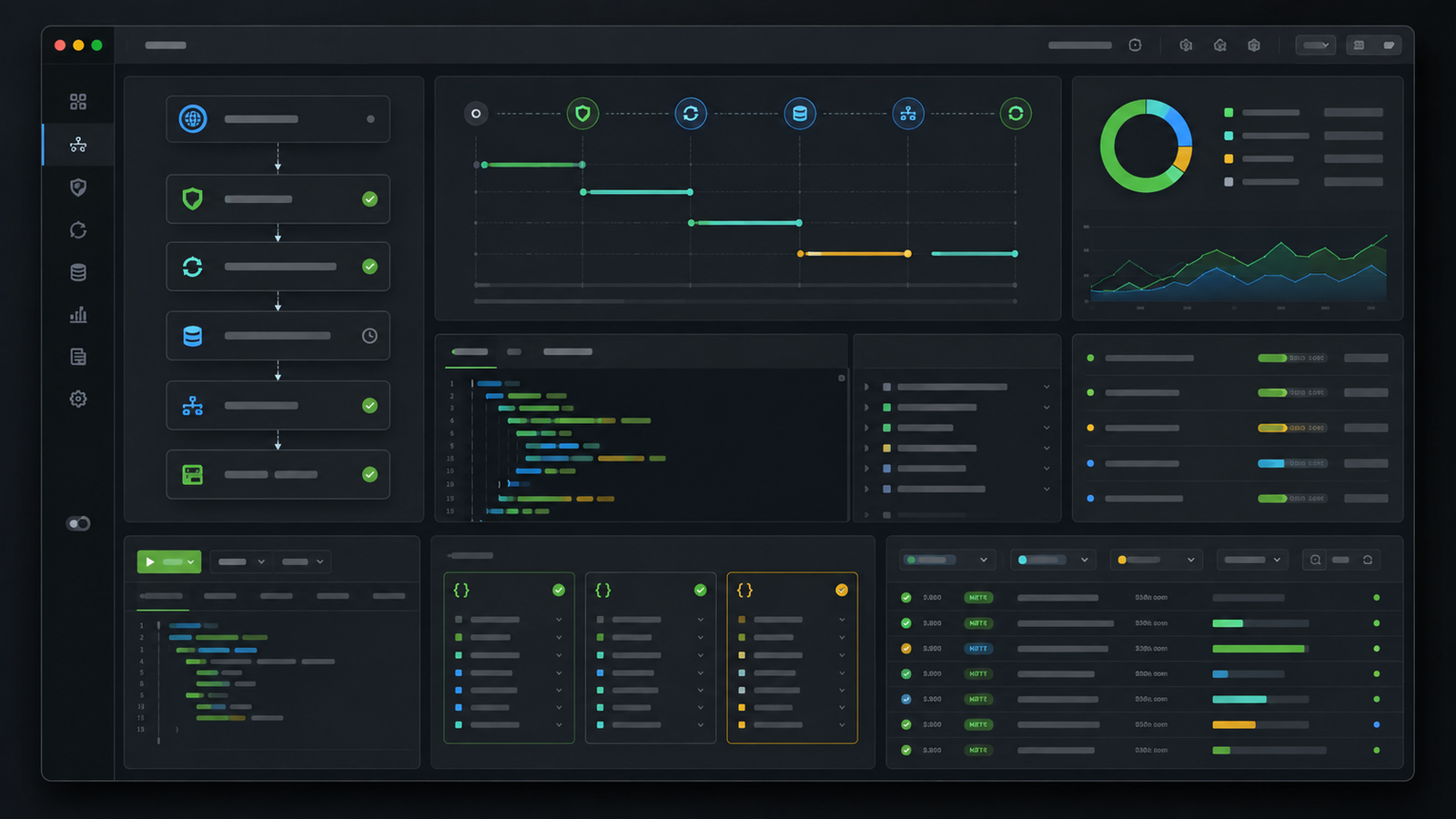Open the yellow-dot filter dropdown above table
This screenshot has height=819, width=1456.
point(1156,560)
